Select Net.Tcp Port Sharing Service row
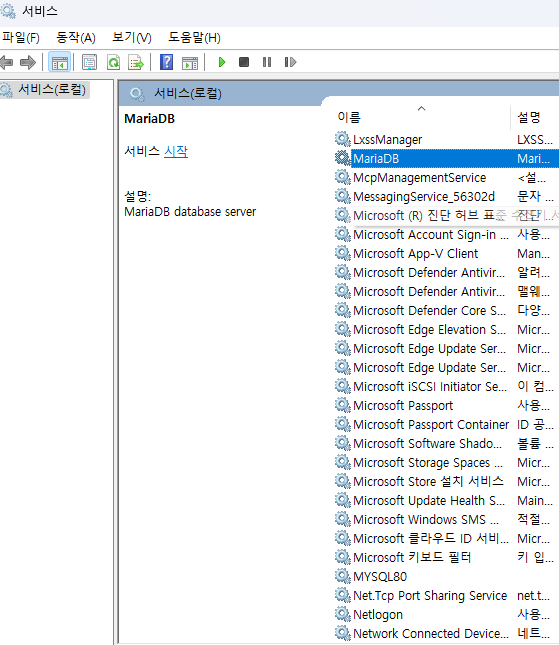Image resolution: width=559 pixels, height=645 pixels. pyautogui.click(x=446, y=595)
